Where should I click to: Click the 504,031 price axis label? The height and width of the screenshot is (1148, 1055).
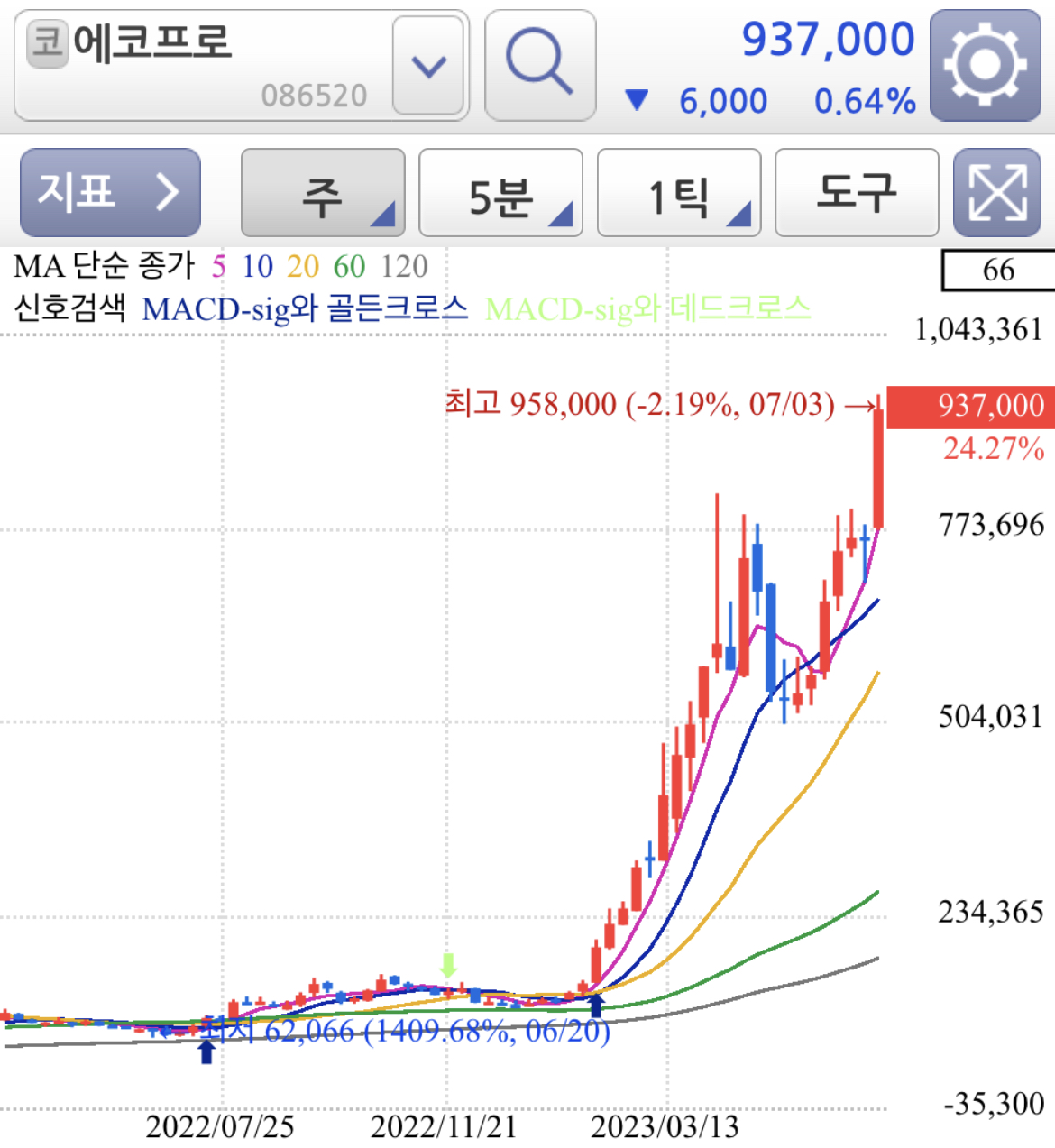[990, 717]
